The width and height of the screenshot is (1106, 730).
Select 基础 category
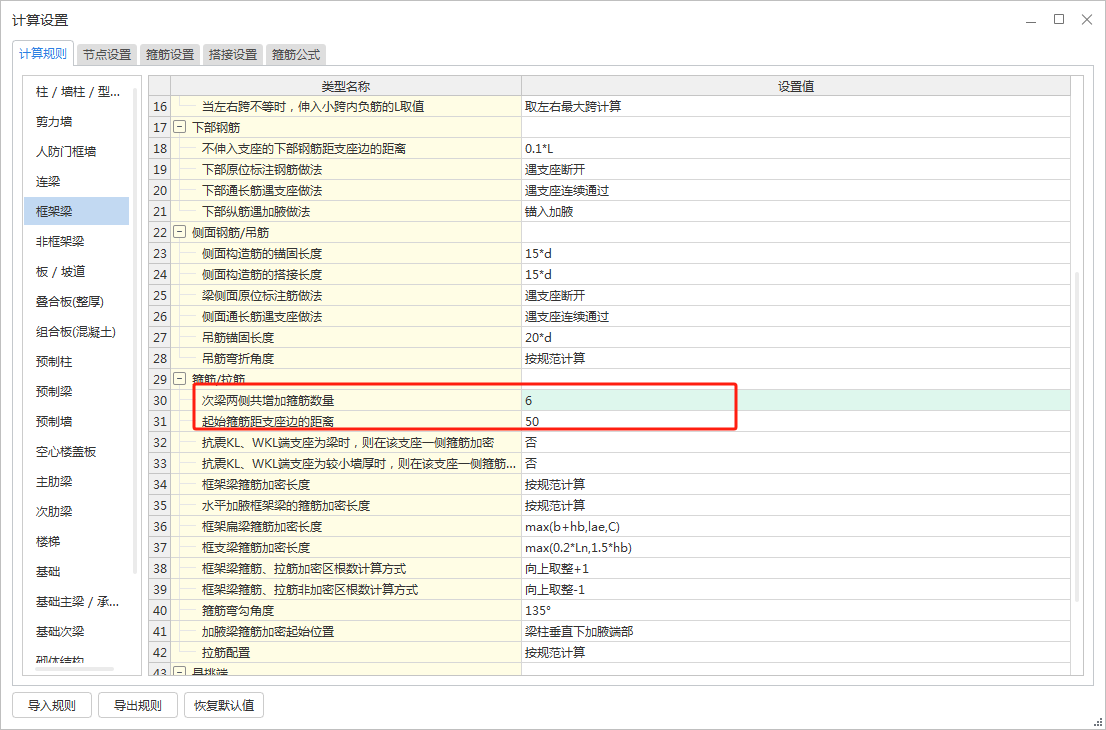pos(76,571)
